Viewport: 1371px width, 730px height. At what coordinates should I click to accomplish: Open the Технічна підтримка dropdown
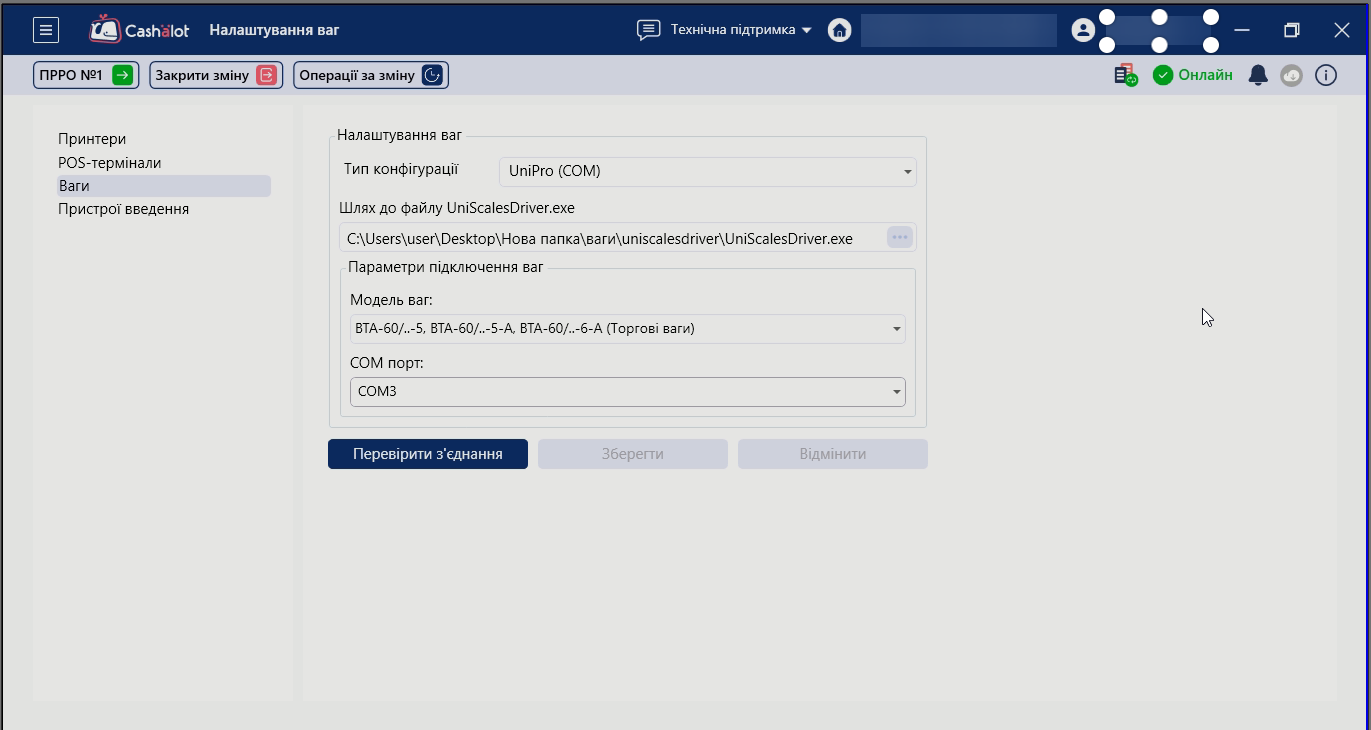724,30
